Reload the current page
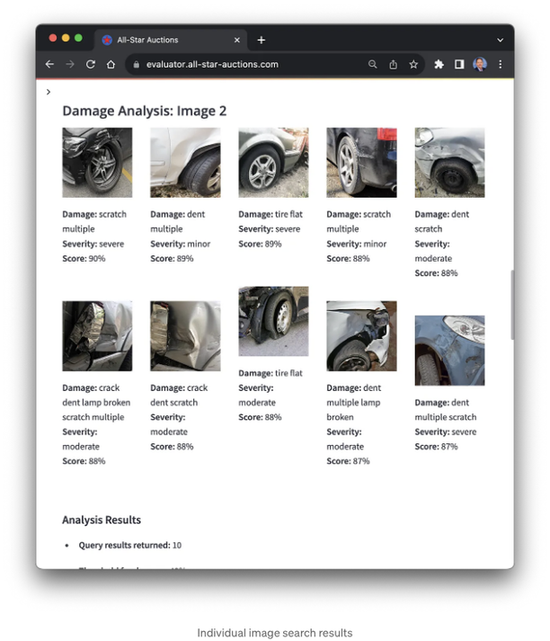Image resolution: width=550 pixels, height=641 pixels. pos(90,64)
